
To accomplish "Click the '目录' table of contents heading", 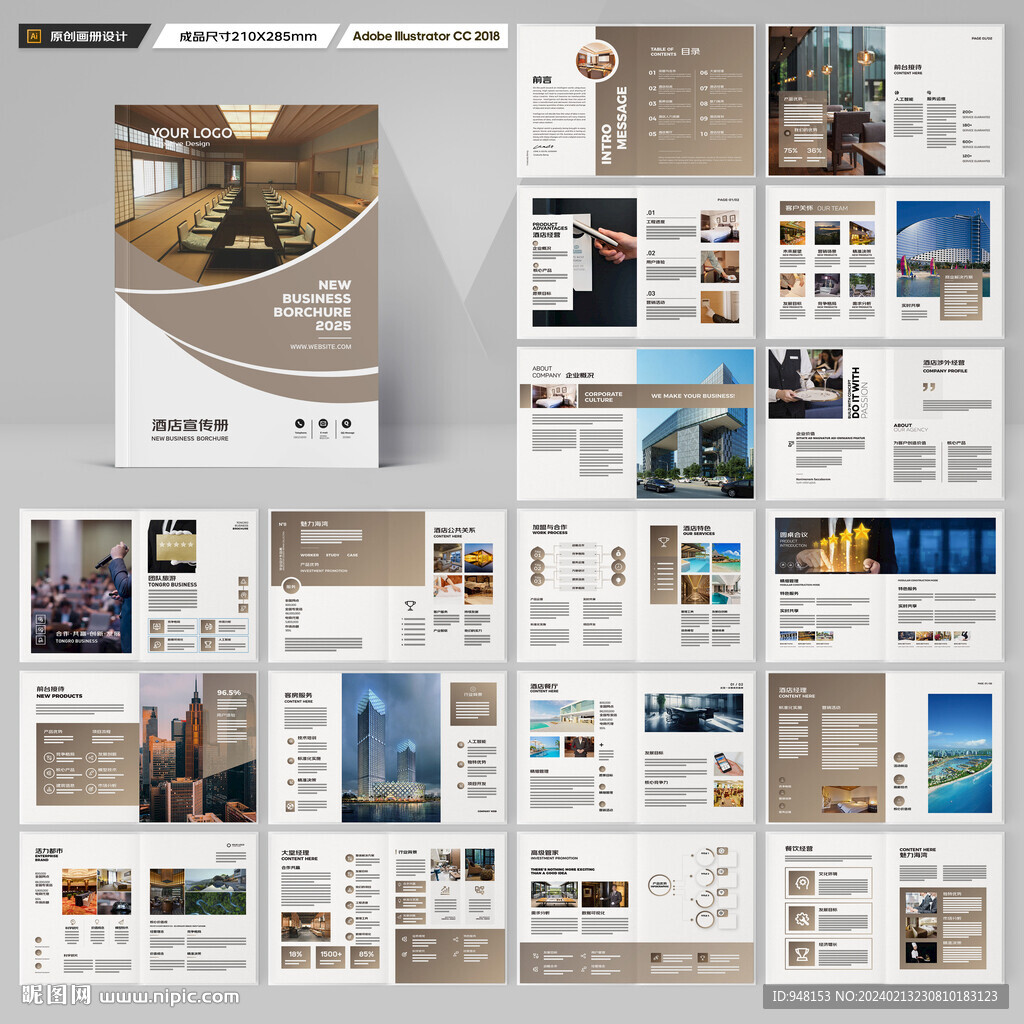I will [690, 51].
